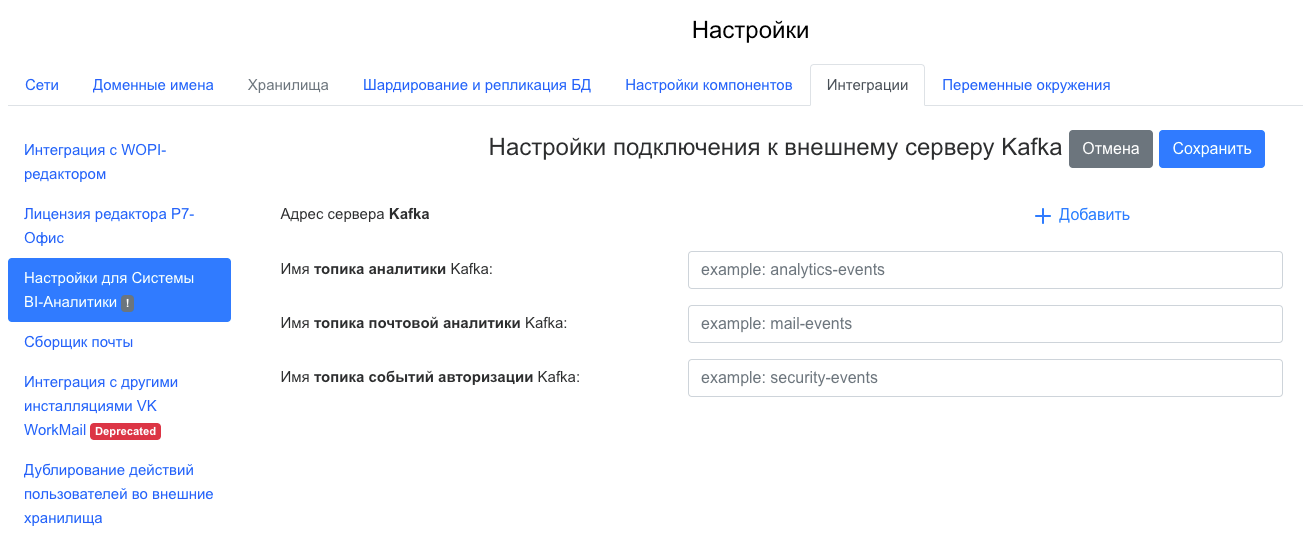Open Интеграция с WOPI-редактором section
The height and width of the screenshot is (555, 1306).
coord(95,162)
